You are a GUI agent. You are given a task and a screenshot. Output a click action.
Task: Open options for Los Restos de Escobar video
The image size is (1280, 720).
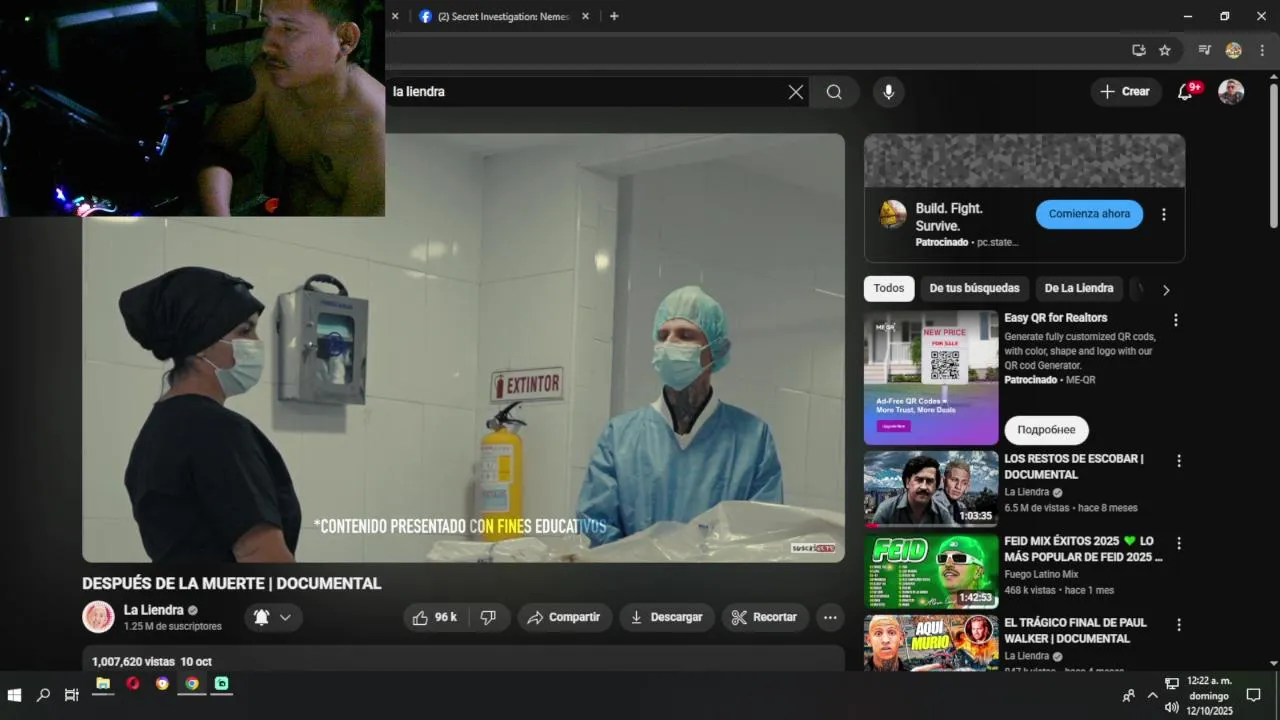click(1179, 461)
